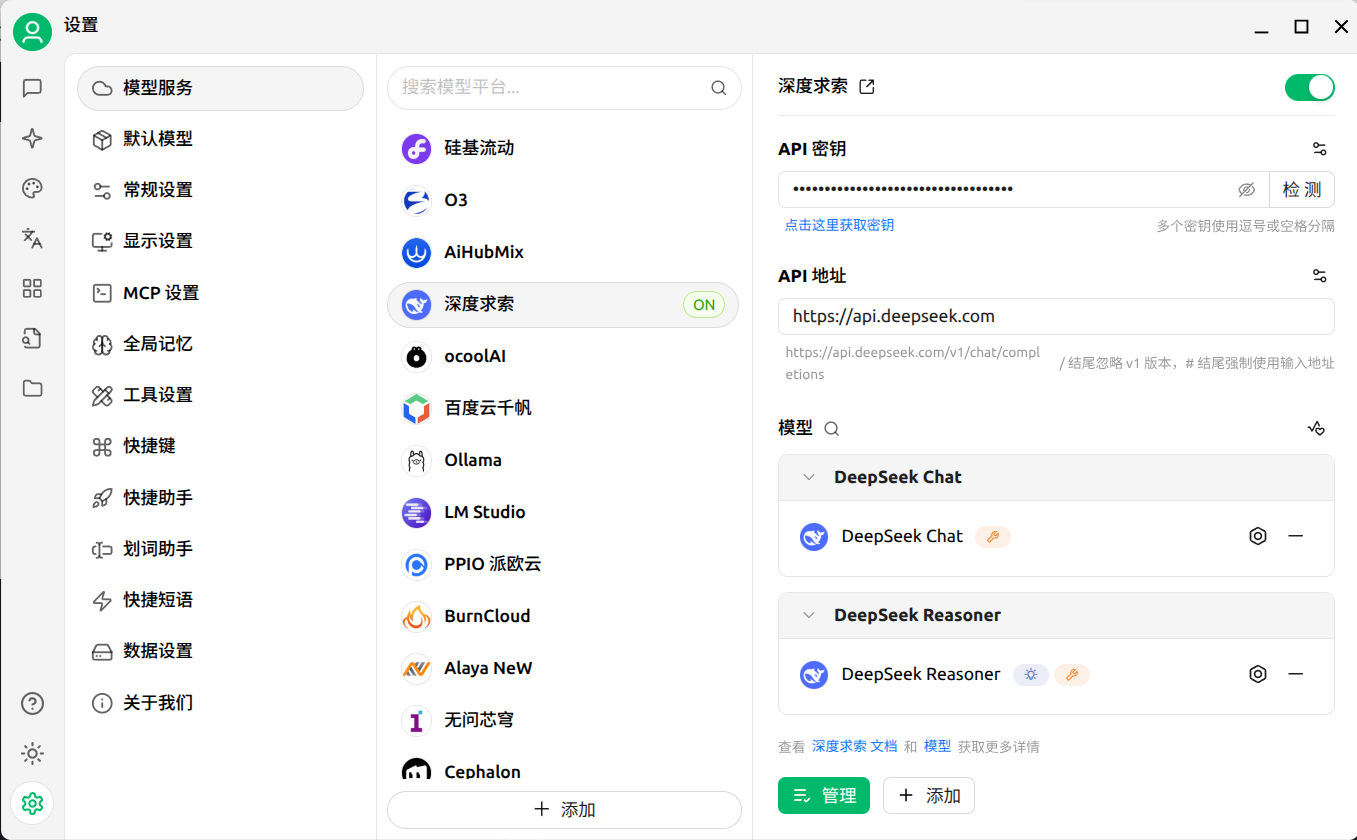Open the palette painting sidebar icon
The image size is (1357, 840).
coord(32,189)
